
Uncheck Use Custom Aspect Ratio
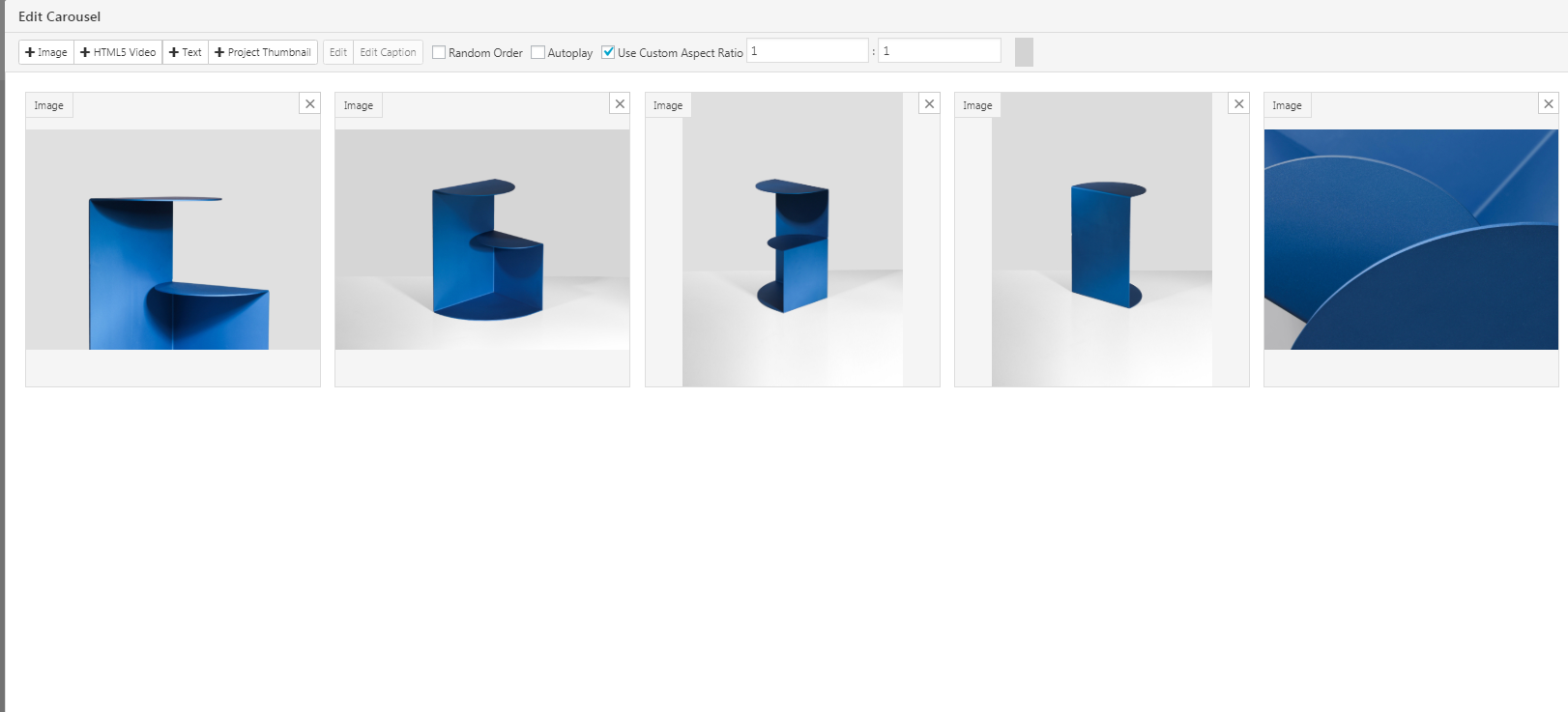pyautogui.click(x=608, y=53)
